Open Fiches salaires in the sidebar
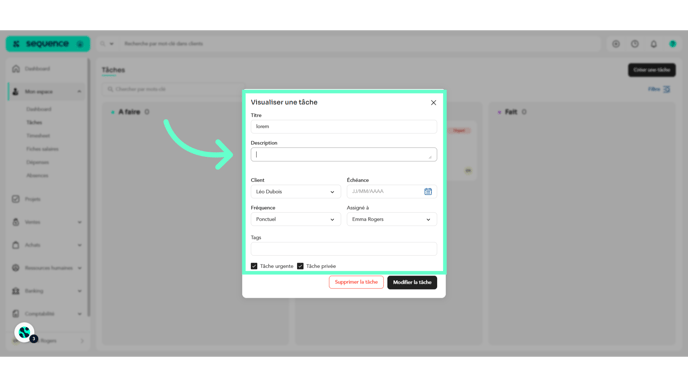 pyautogui.click(x=42, y=149)
